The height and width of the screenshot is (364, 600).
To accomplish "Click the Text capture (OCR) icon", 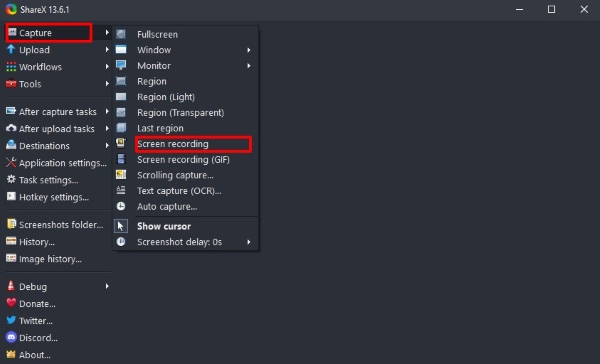I will (x=121, y=190).
